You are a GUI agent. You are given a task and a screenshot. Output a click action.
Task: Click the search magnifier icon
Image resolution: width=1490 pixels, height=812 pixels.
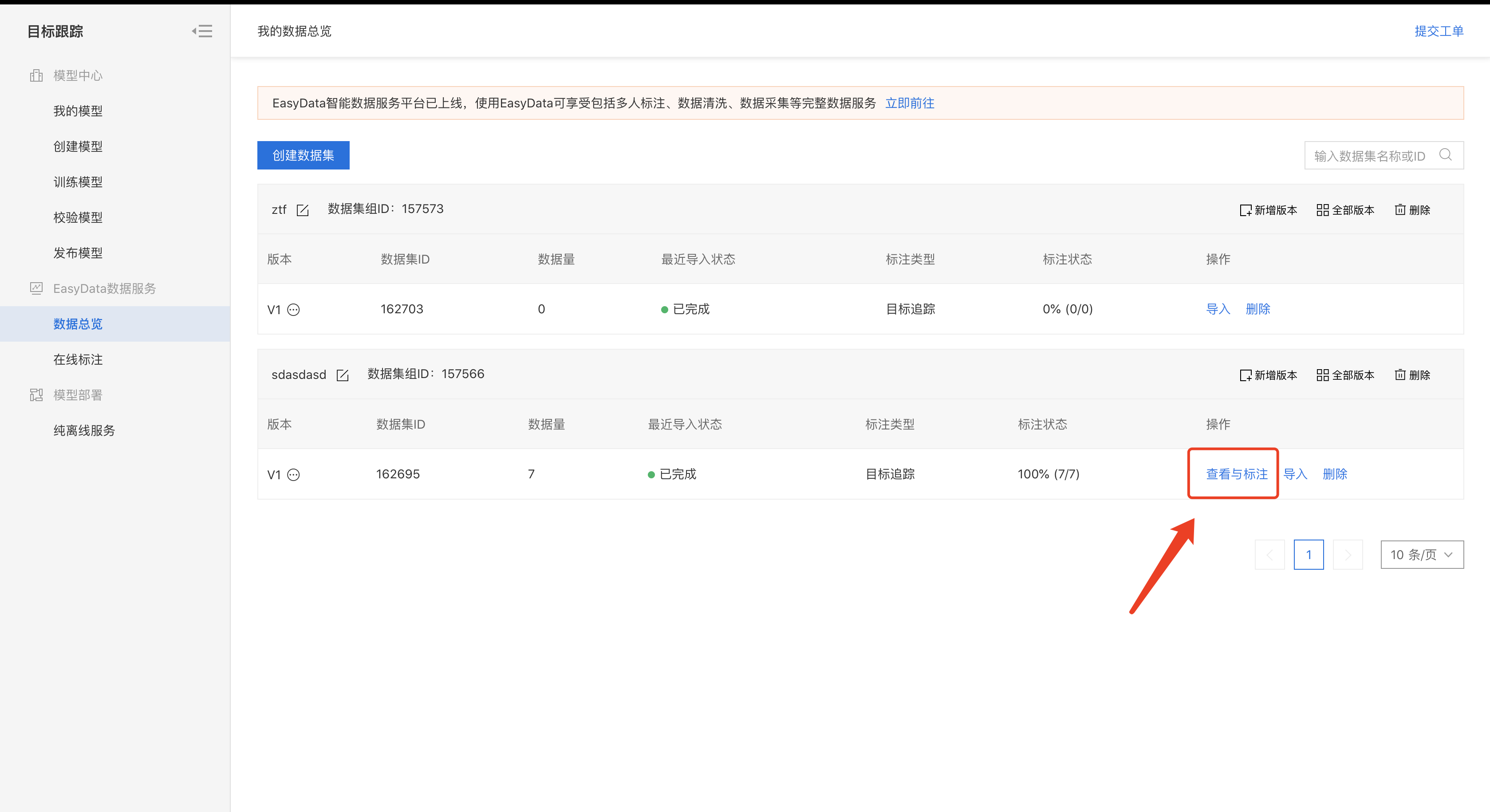pos(1446,154)
